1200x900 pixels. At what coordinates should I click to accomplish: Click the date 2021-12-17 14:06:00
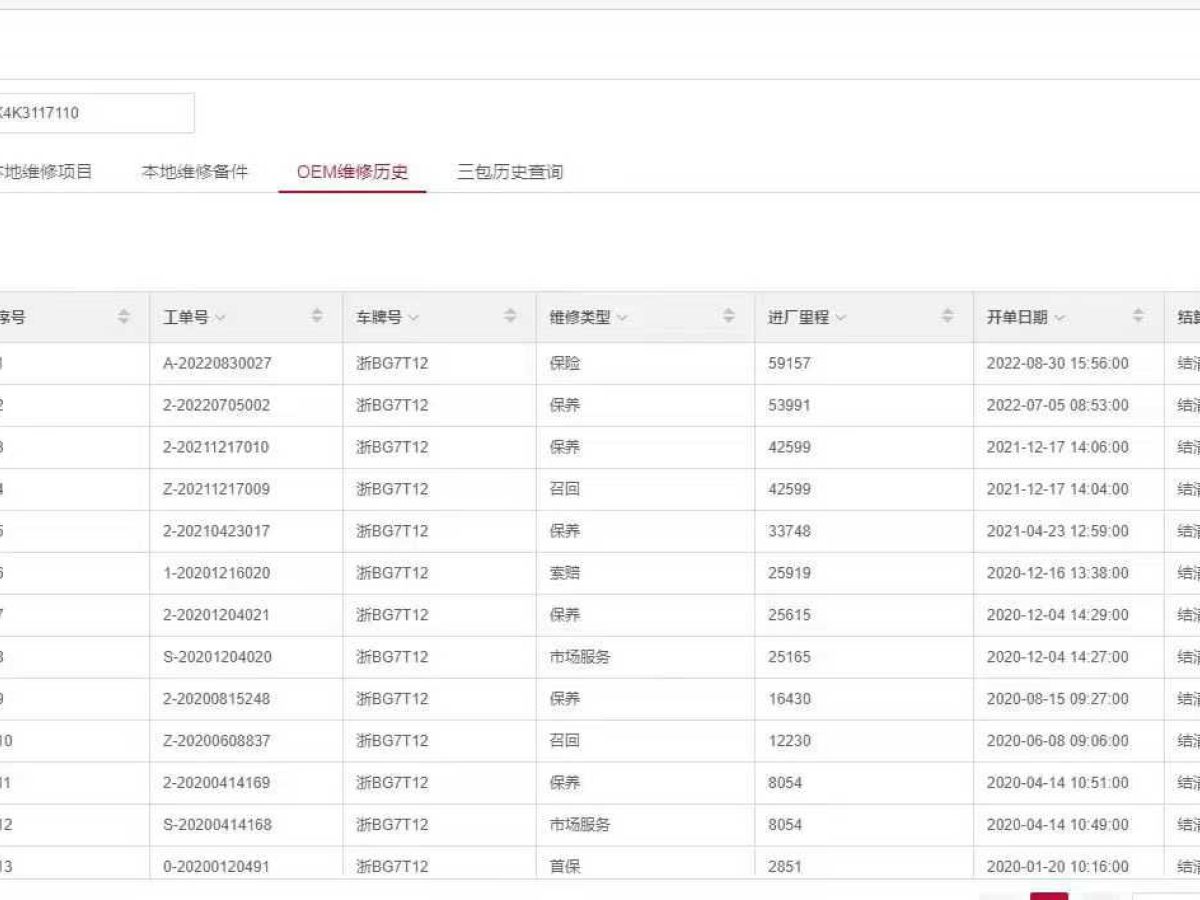1058,447
